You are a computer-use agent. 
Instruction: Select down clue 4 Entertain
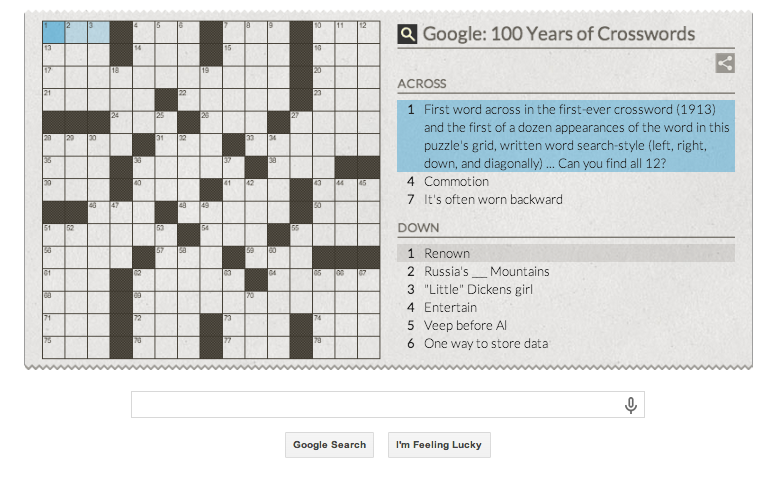(x=566, y=308)
